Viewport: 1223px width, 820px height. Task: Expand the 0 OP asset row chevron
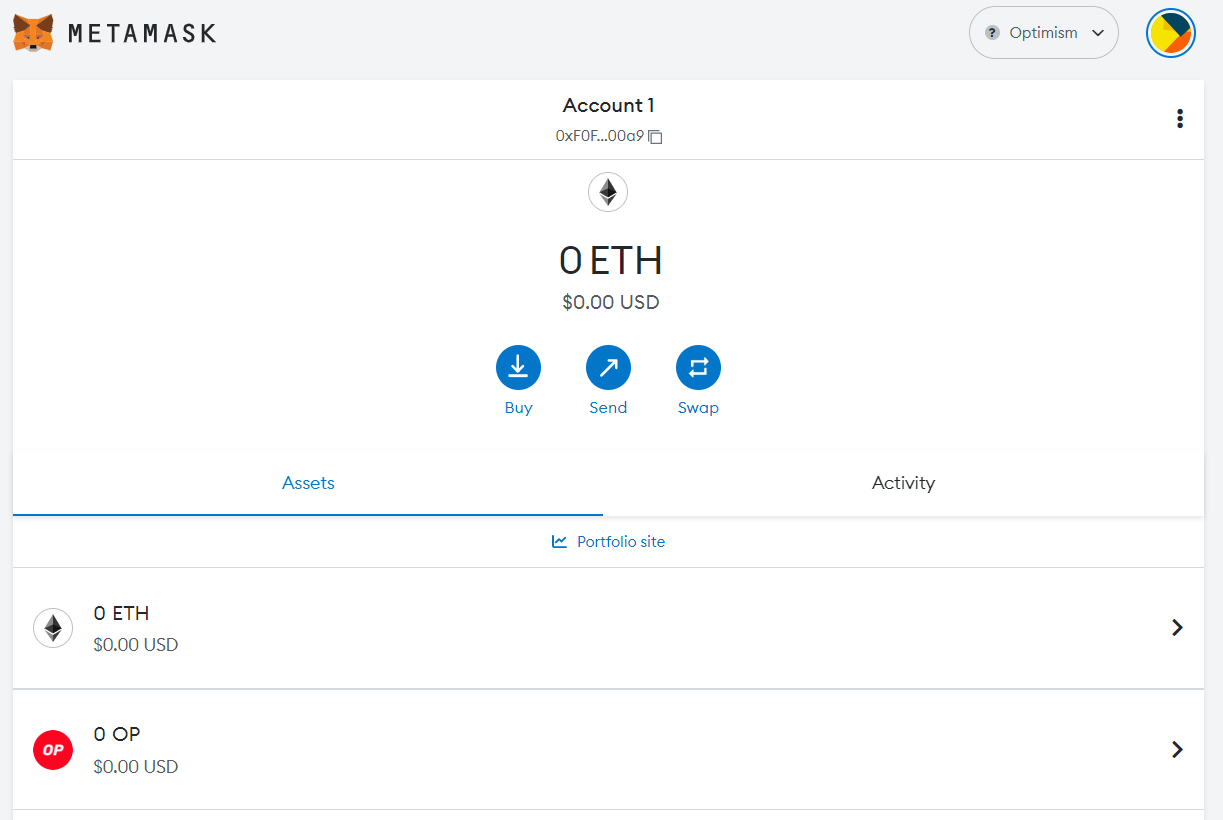tap(1177, 749)
